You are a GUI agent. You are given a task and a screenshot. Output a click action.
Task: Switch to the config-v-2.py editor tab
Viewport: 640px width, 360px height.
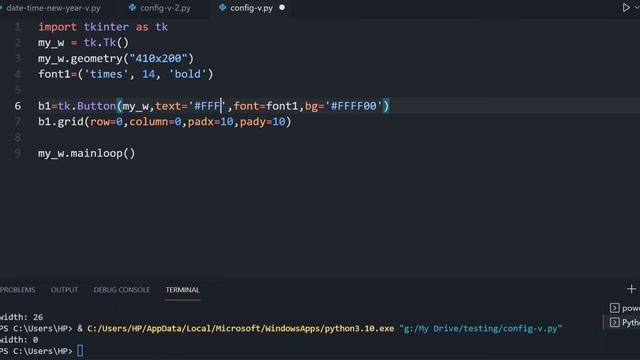[165, 8]
